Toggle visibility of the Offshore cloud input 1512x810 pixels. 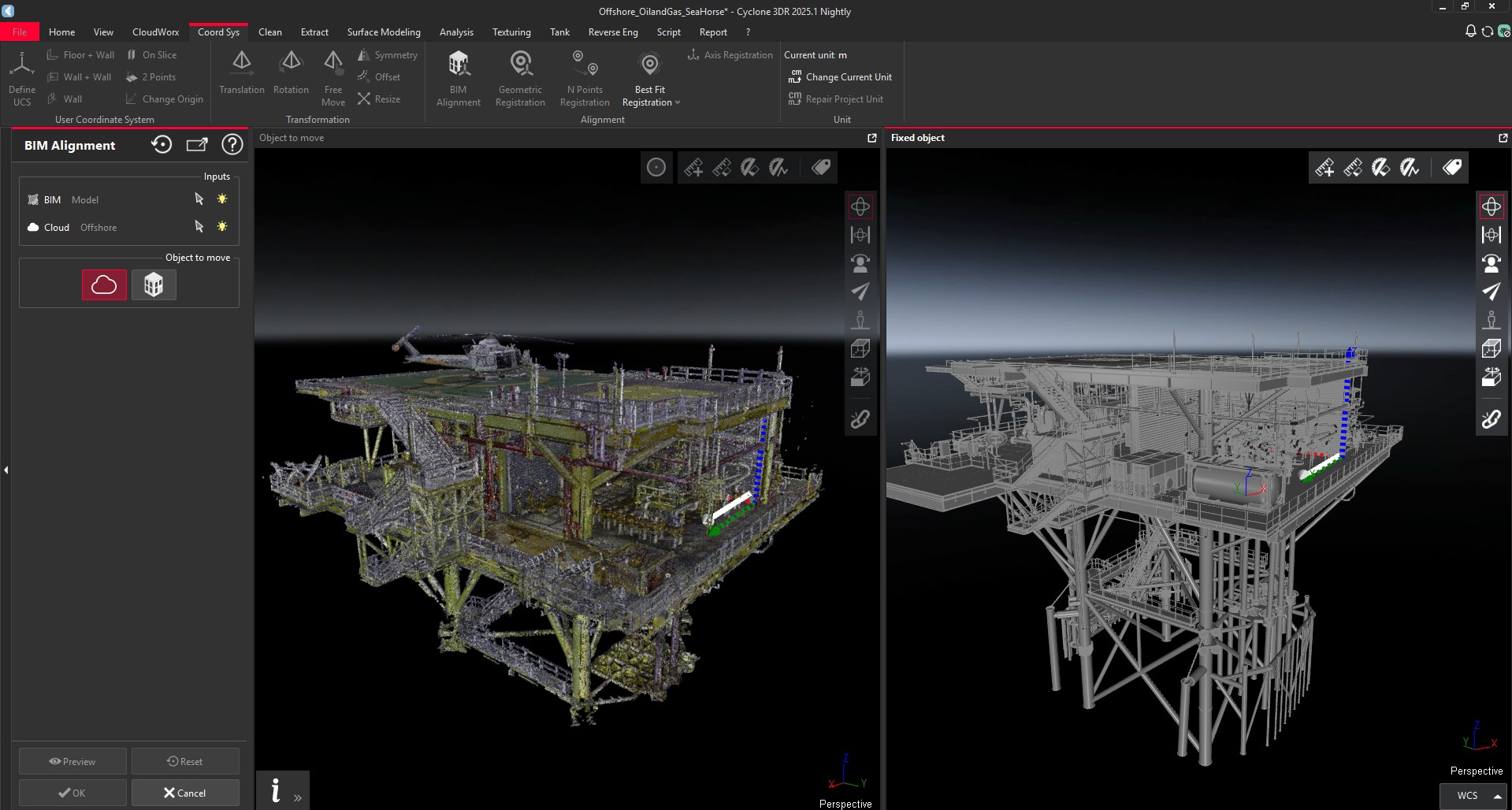tap(222, 227)
